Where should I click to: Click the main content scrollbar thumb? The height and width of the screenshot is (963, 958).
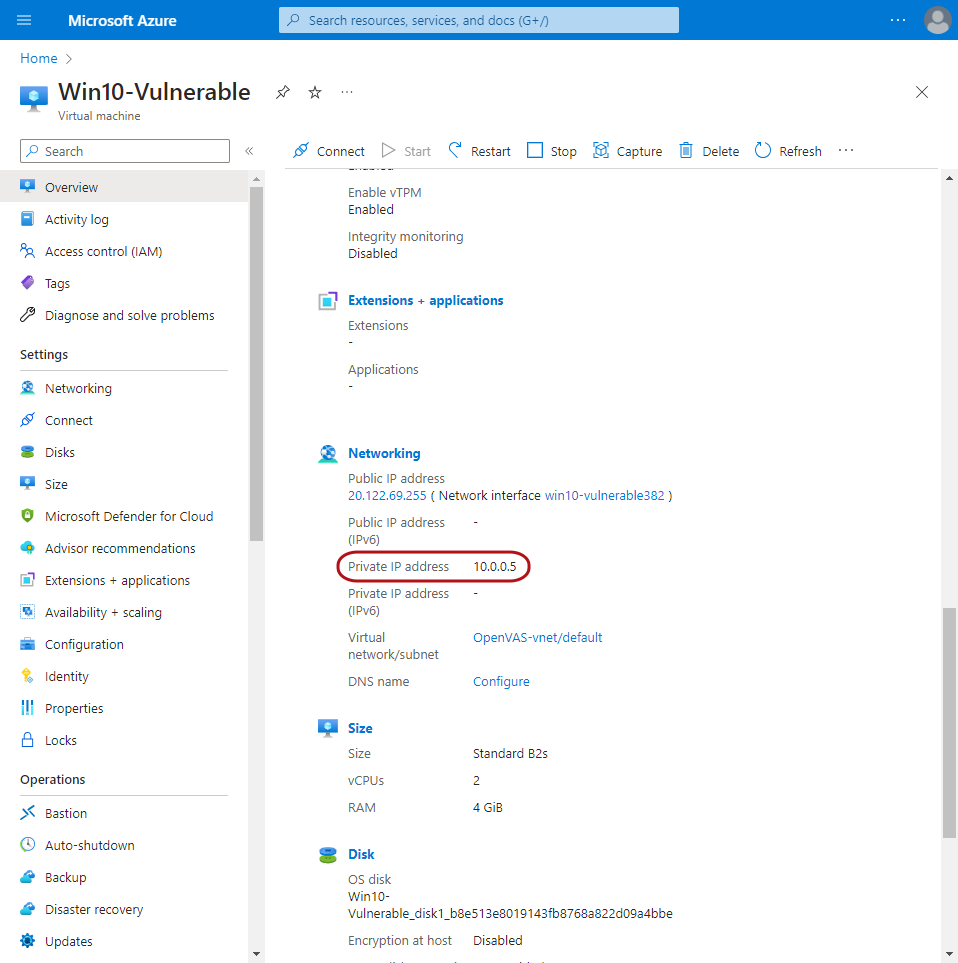(949, 722)
